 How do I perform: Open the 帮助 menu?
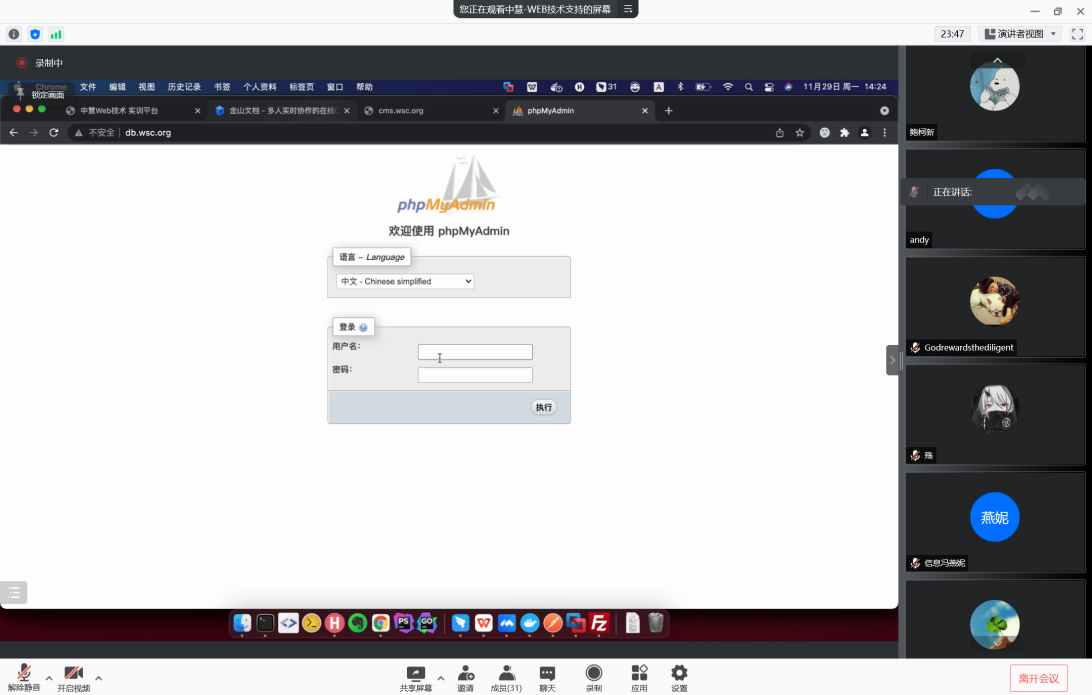tap(364, 87)
